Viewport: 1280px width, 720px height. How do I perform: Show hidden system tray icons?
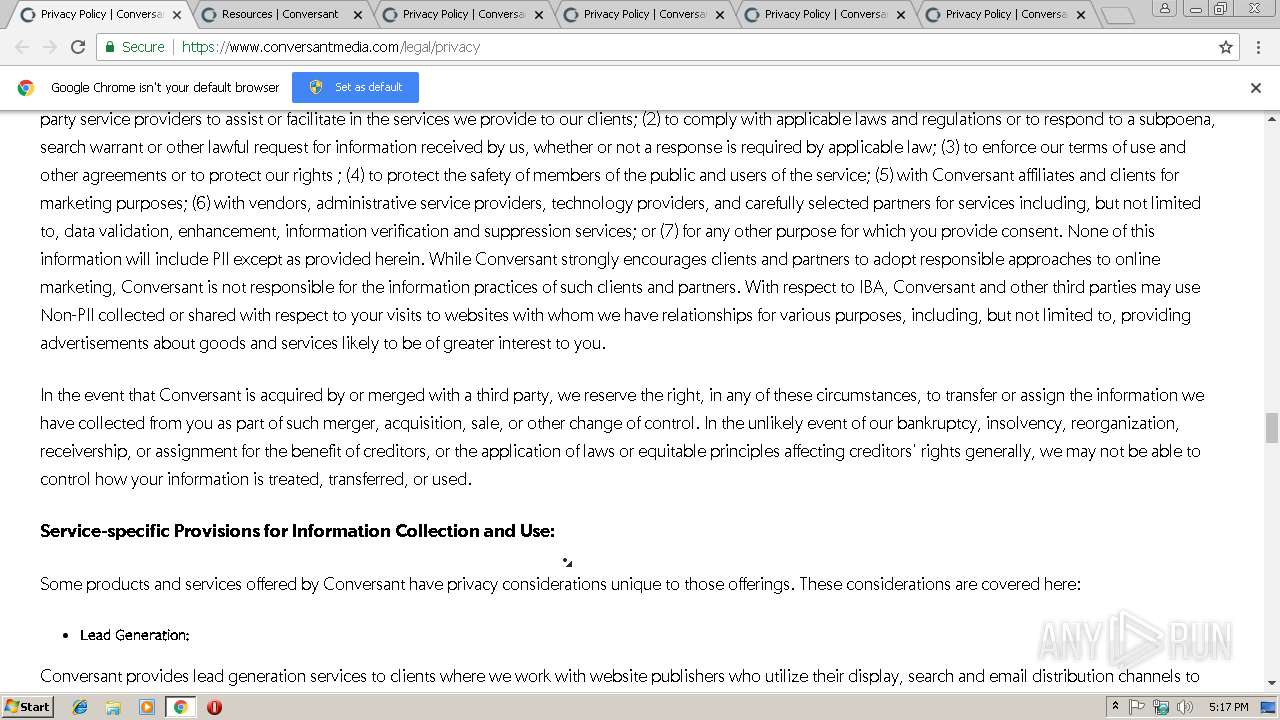tap(1115, 707)
